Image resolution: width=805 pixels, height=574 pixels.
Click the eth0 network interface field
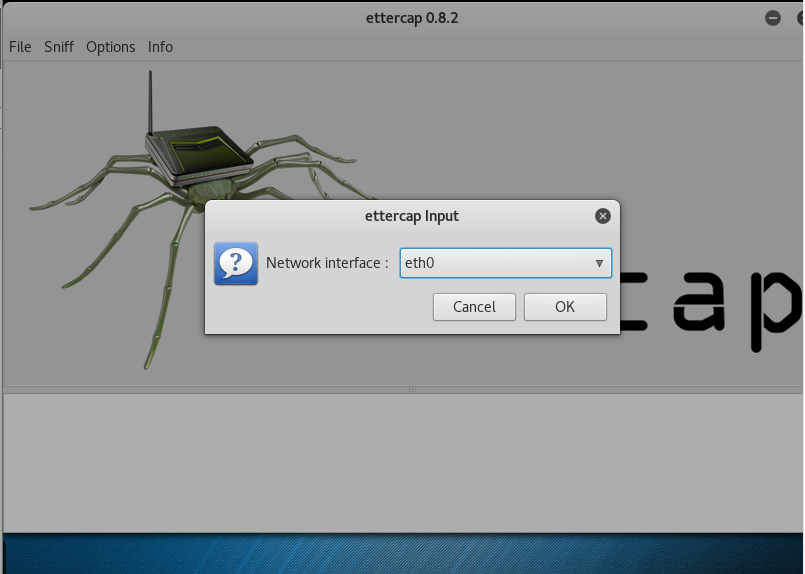tap(505, 263)
